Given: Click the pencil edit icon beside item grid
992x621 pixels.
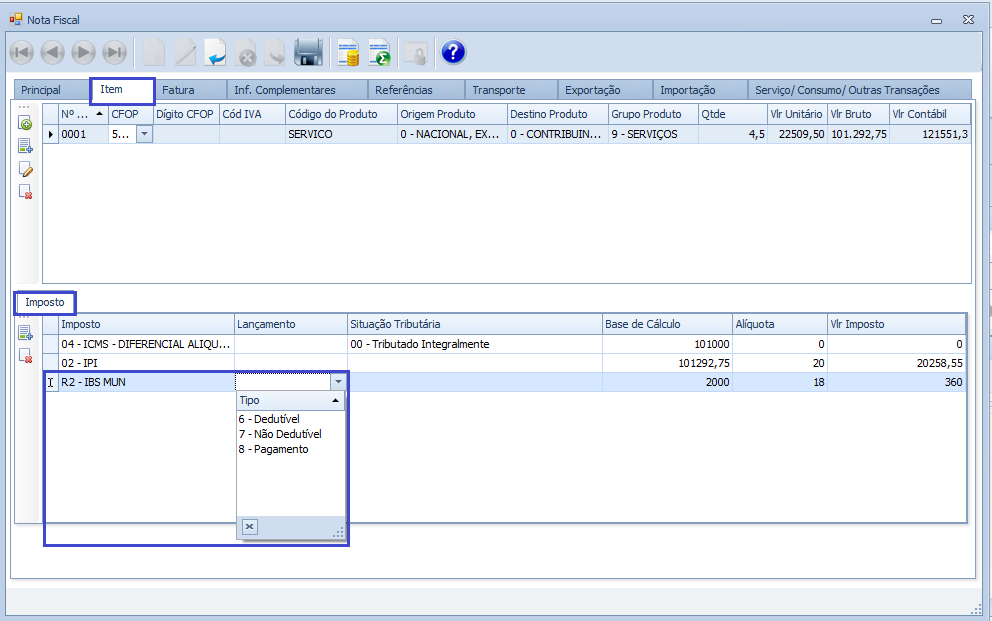Looking at the screenshot, I should (26, 168).
